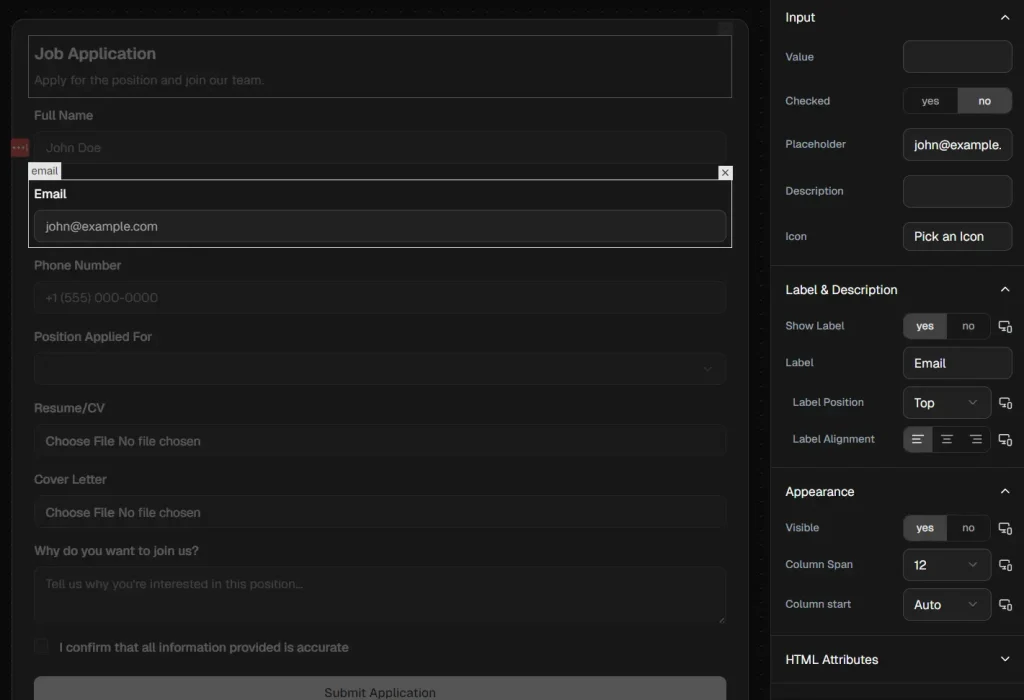Select the center label alignment icon
Image resolution: width=1024 pixels, height=700 pixels.
pyautogui.click(x=946, y=439)
